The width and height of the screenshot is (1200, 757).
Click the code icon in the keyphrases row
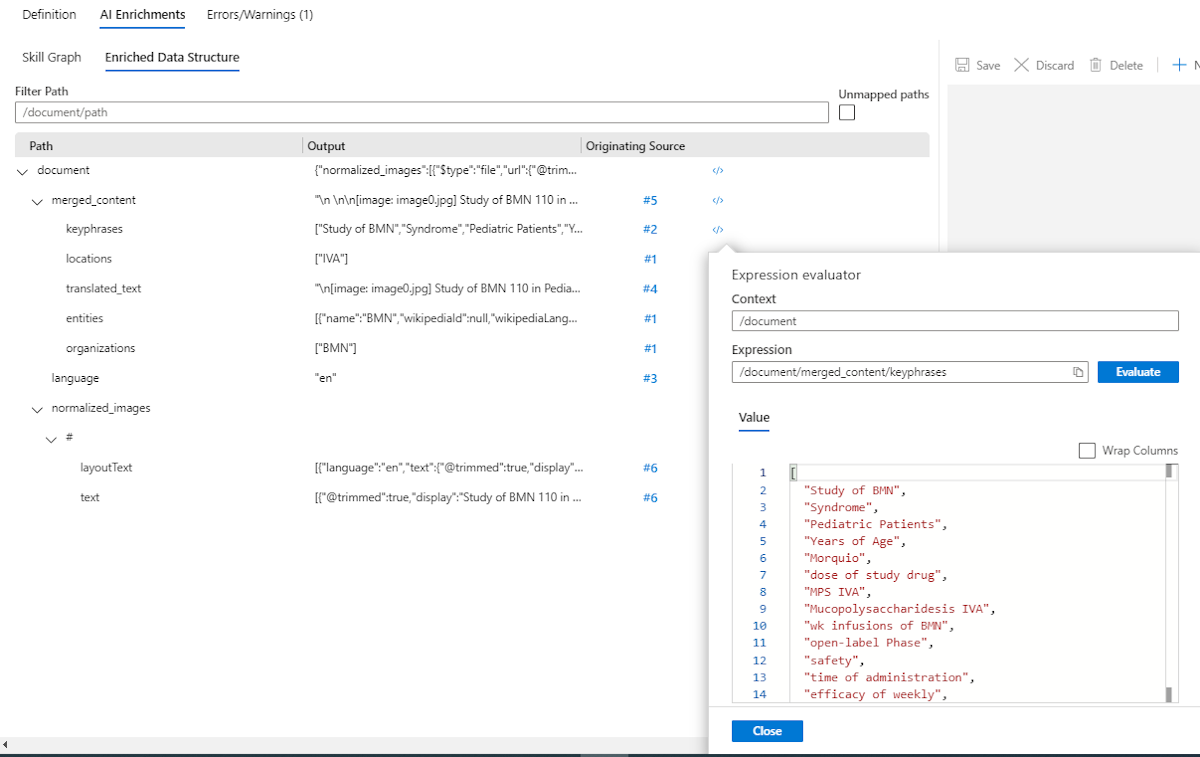[x=717, y=230]
